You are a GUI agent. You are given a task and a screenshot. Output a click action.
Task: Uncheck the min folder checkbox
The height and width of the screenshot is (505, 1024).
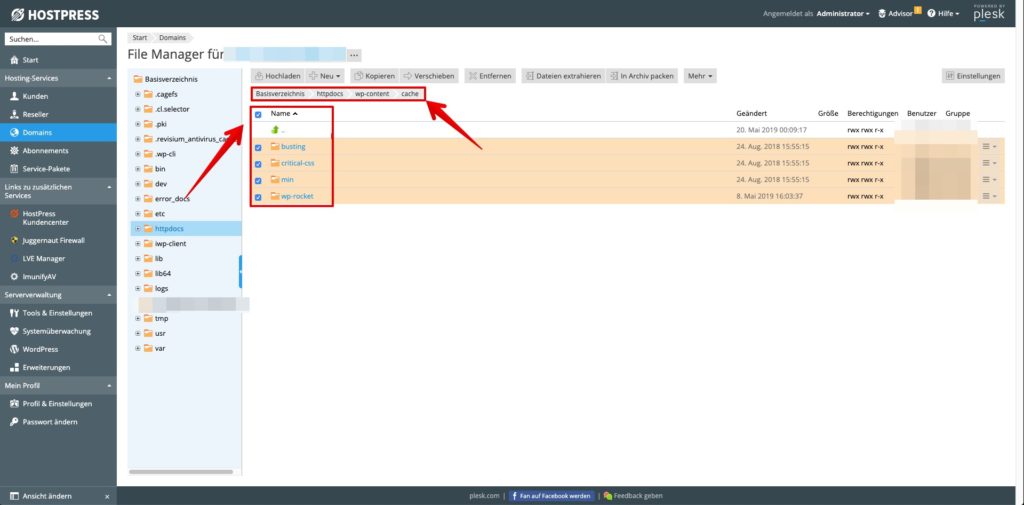[258, 180]
